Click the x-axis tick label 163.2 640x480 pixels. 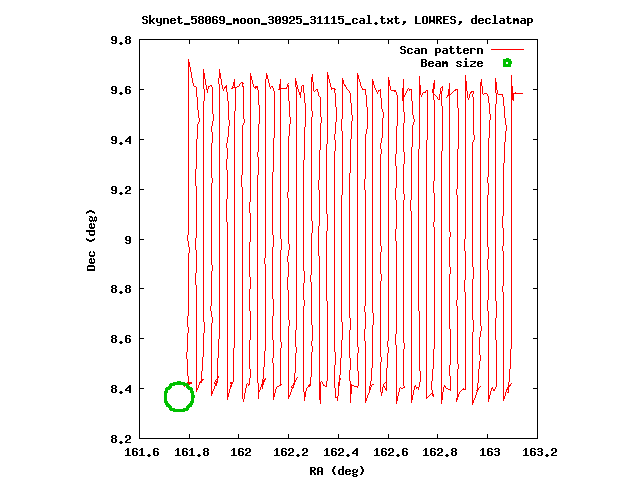point(540,452)
